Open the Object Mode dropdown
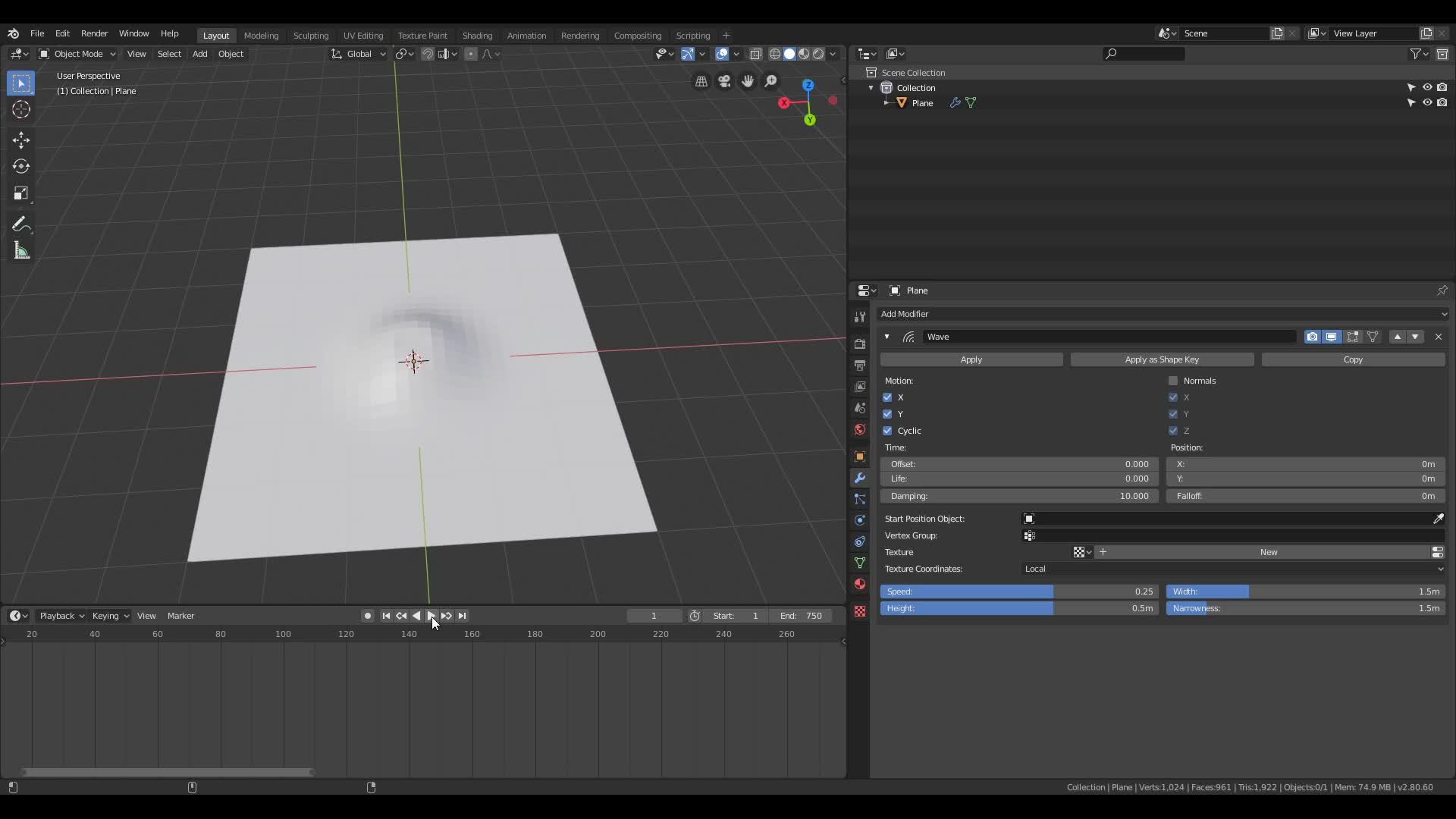 pyautogui.click(x=77, y=54)
